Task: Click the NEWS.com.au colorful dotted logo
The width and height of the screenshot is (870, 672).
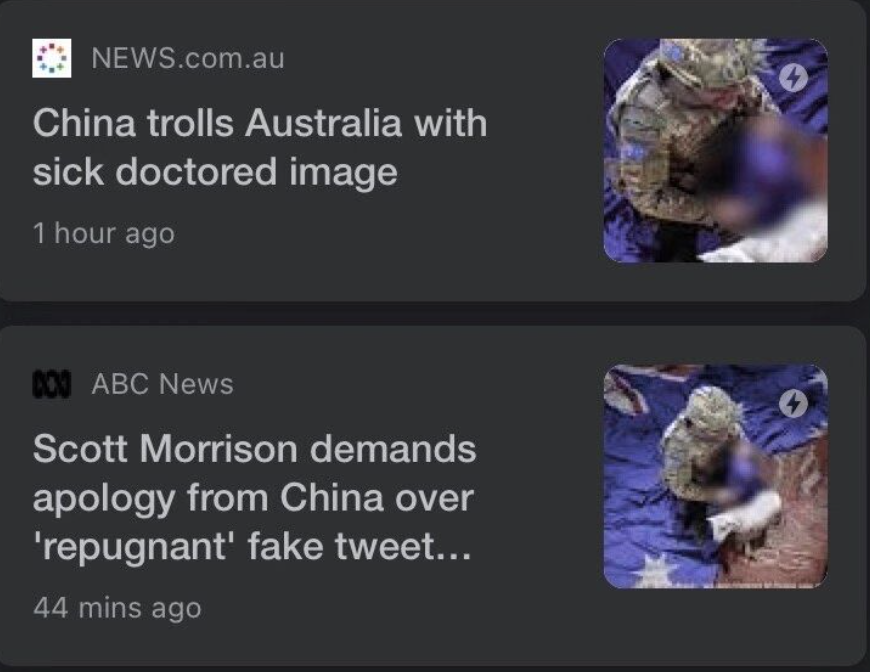Action: point(52,58)
